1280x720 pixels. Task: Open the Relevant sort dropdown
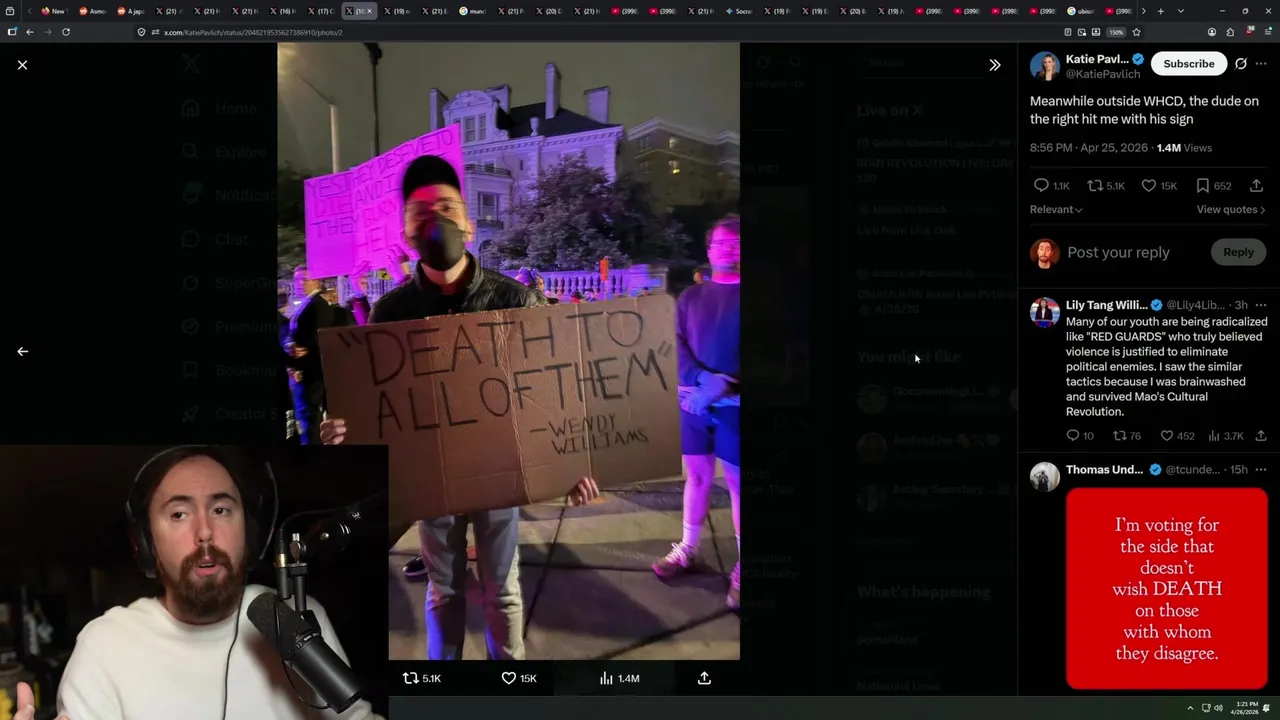tap(1056, 209)
